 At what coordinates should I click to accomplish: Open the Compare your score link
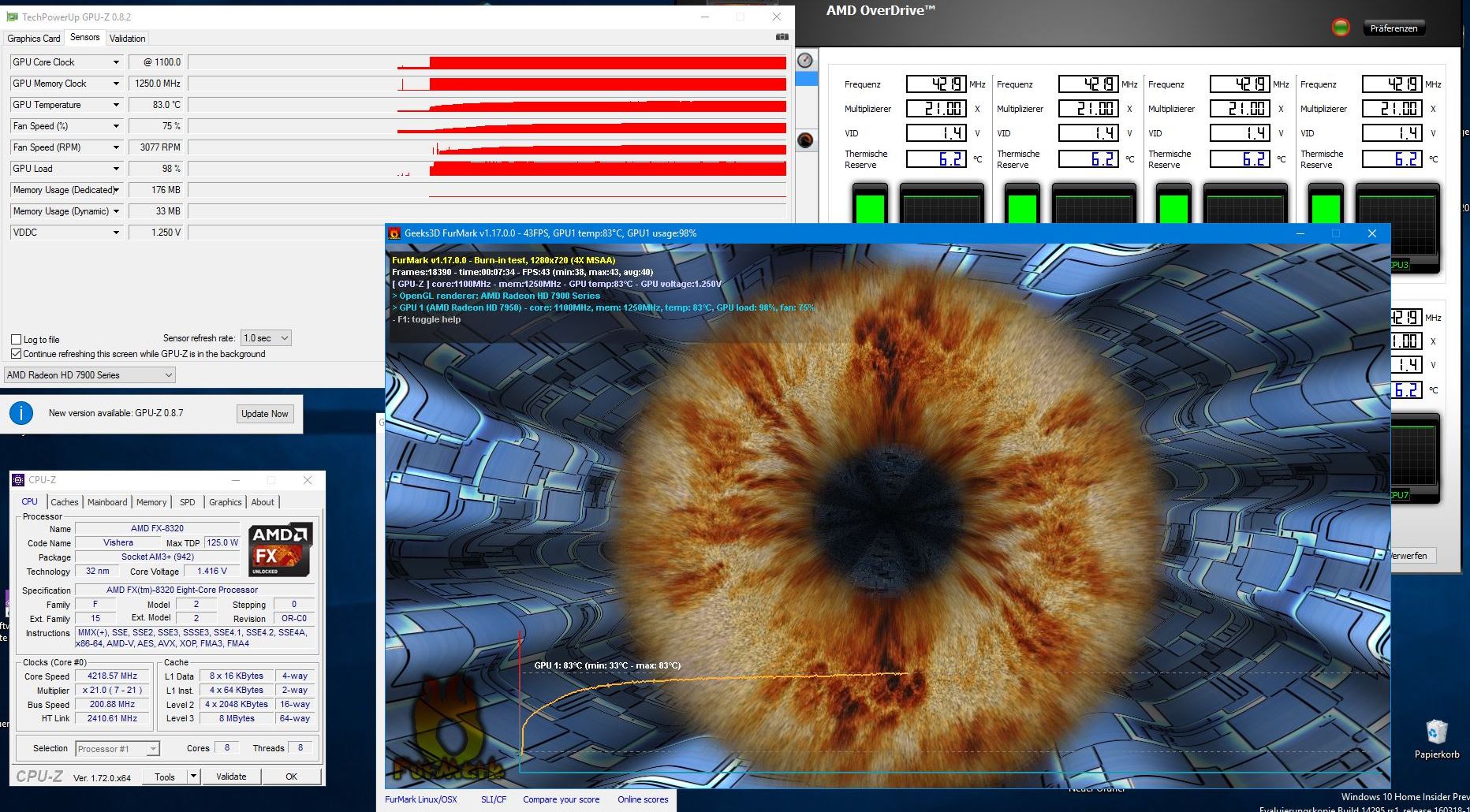[561, 799]
